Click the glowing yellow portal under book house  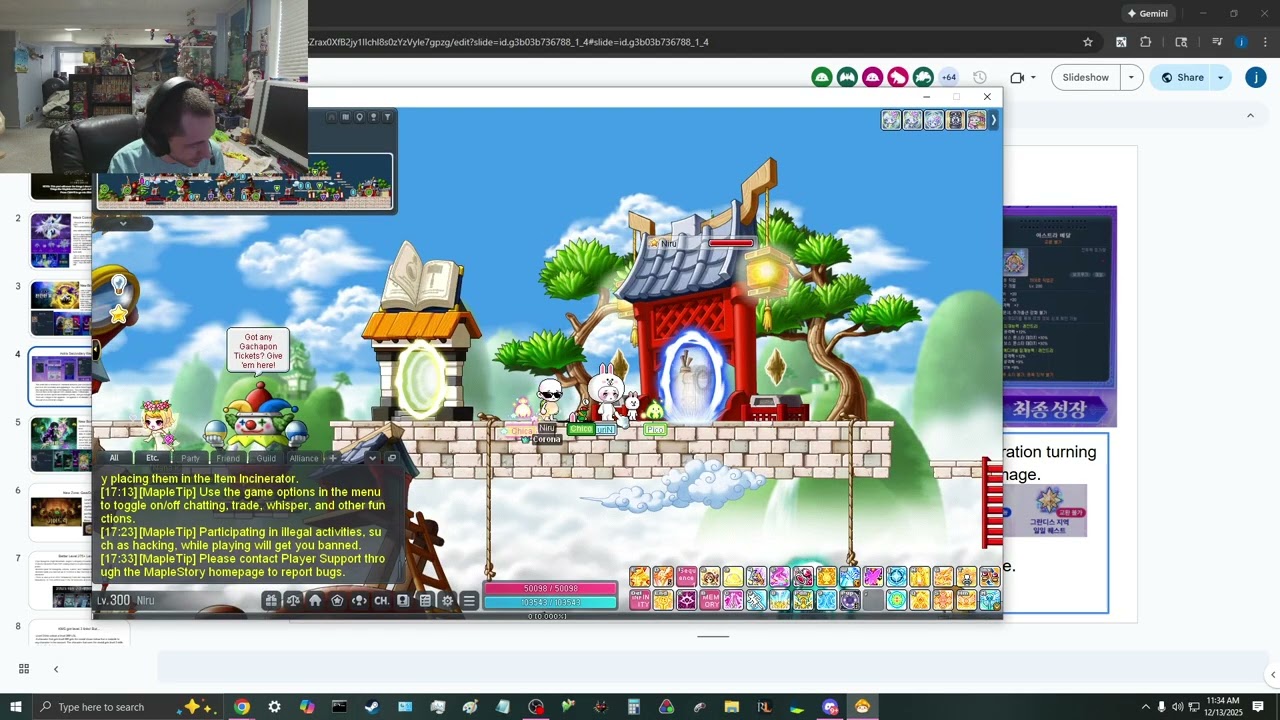click(x=422, y=380)
